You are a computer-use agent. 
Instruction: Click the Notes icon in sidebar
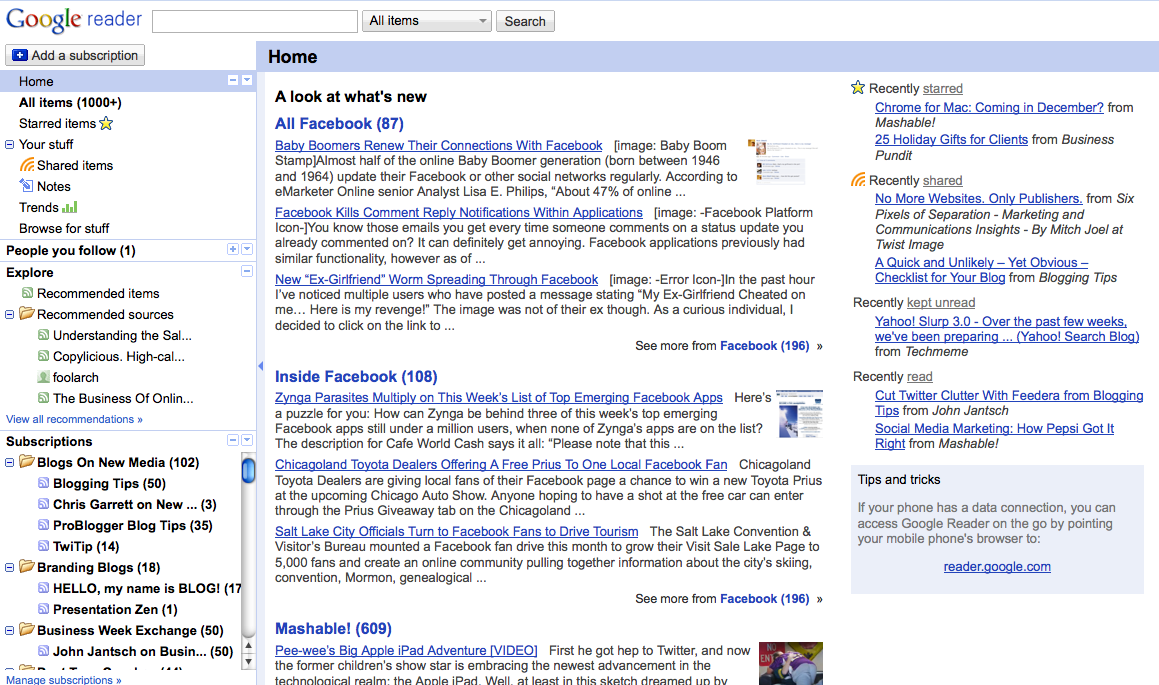28,186
